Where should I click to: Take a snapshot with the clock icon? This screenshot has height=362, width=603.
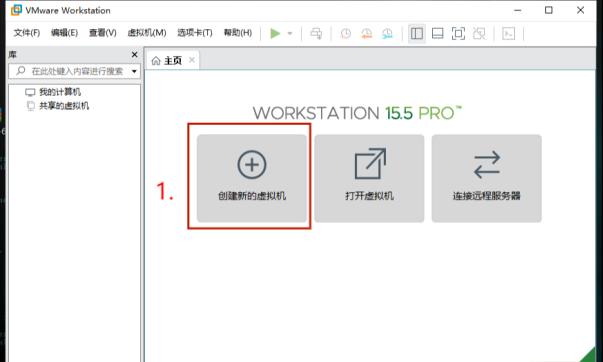point(346,33)
